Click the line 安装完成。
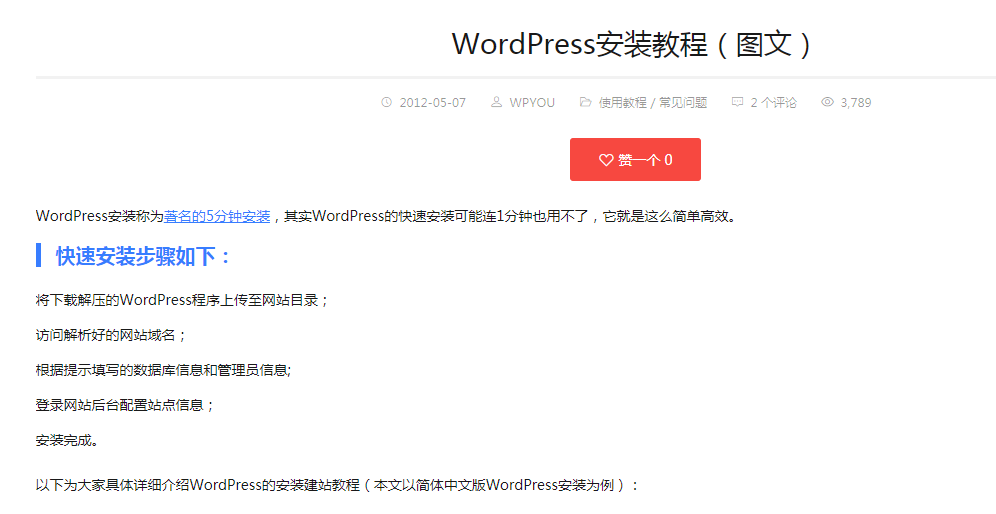Image resolution: width=996 pixels, height=514 pixels. coord(67,440)
